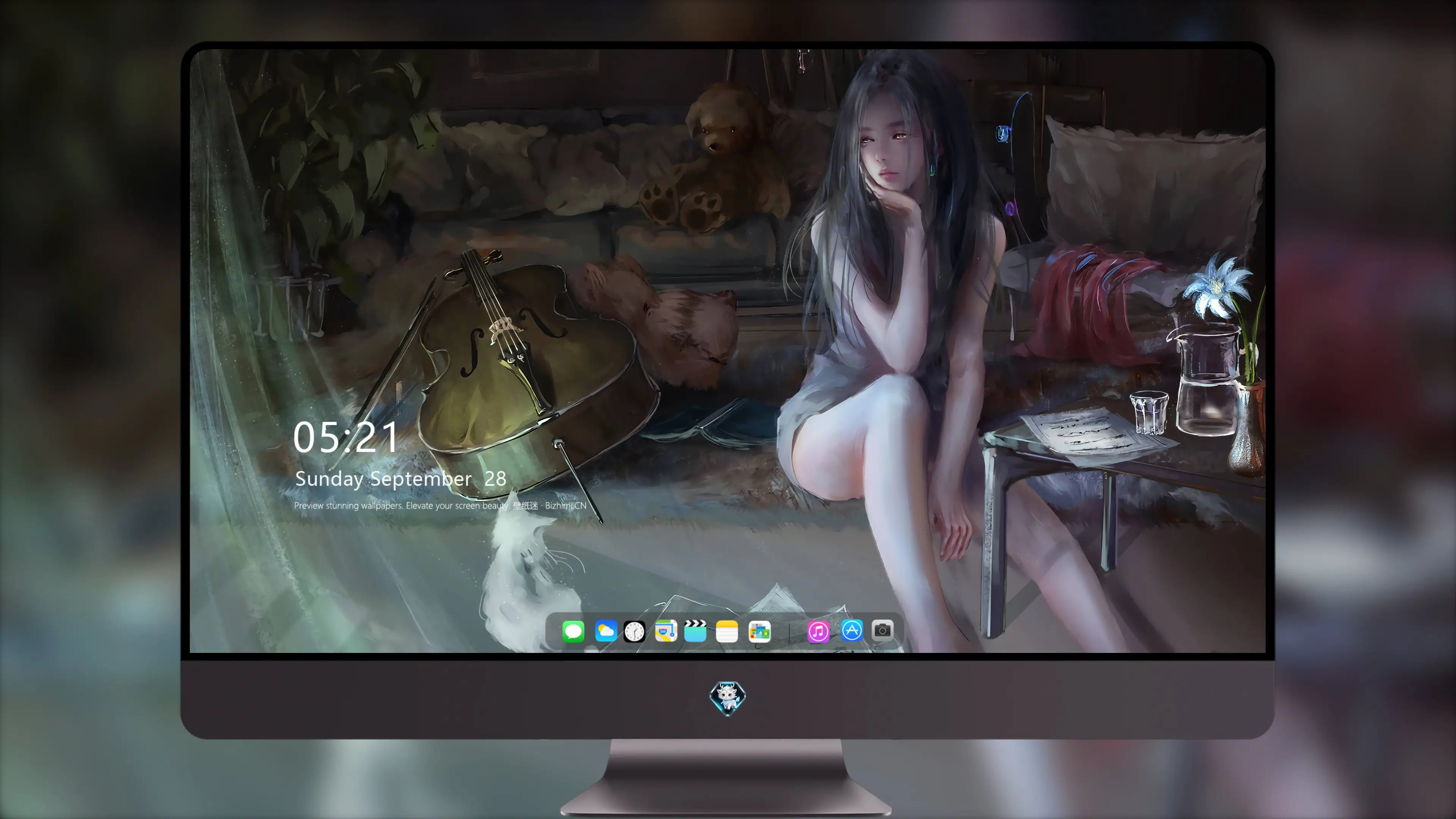The width and height of the screenshot is (1456, 819).
Task: Launch the Videos clapperboard app
Action: click(x=695, y=631)
